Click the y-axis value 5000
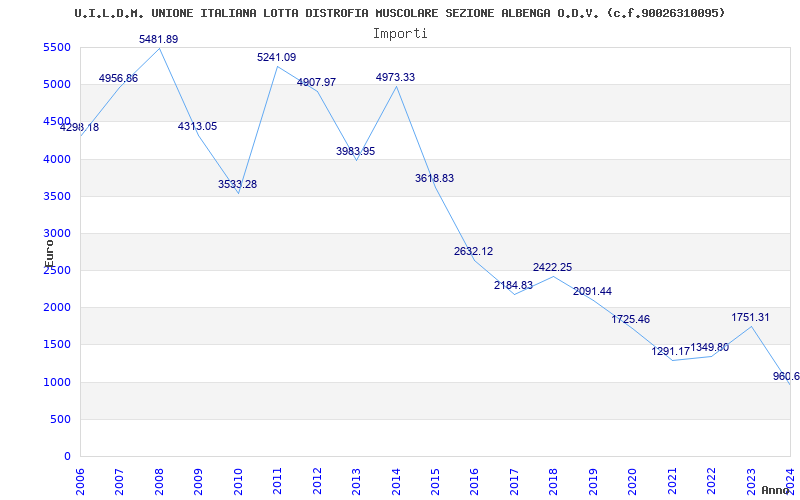The image size is (800, 500). [57, 85]
